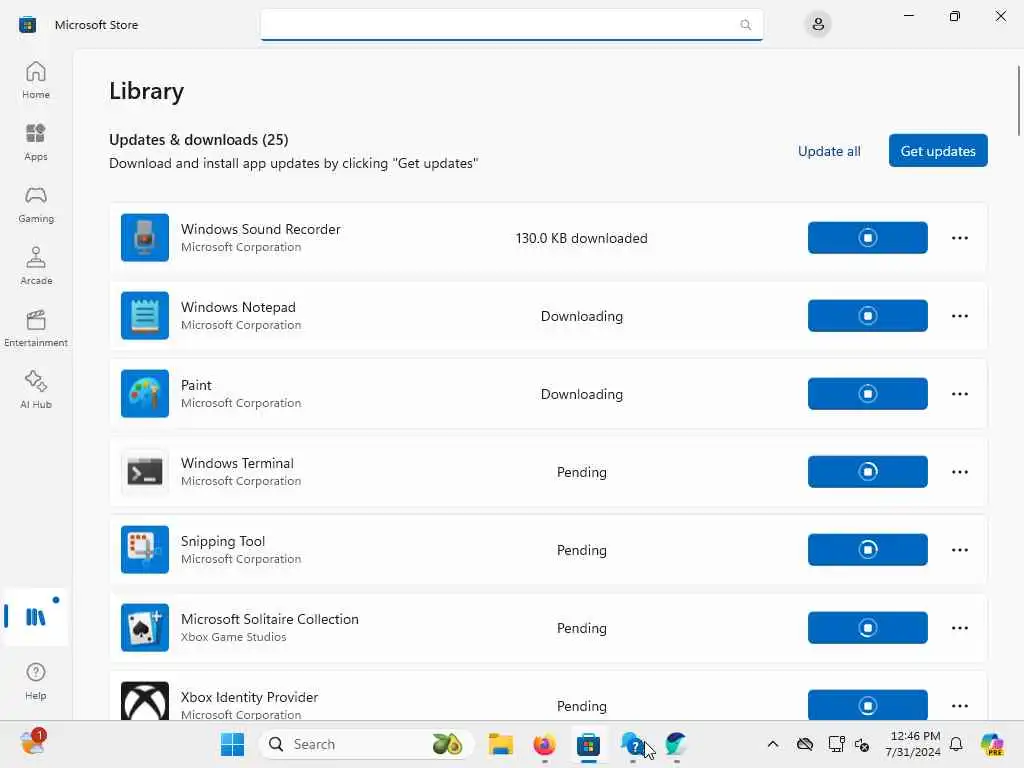Click the Snipping Tool app icon
Viewport: 1024px width, 768px height.
[145, 550]
